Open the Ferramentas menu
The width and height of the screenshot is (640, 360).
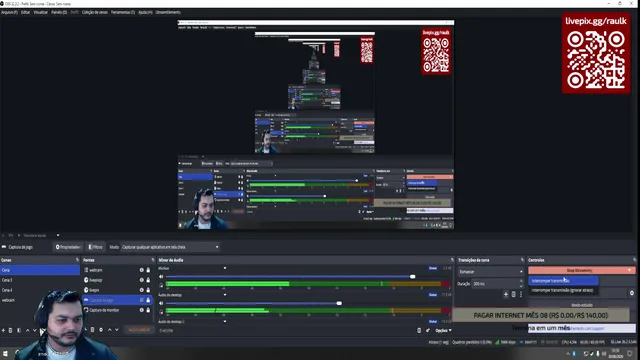(x=123, y=12)
